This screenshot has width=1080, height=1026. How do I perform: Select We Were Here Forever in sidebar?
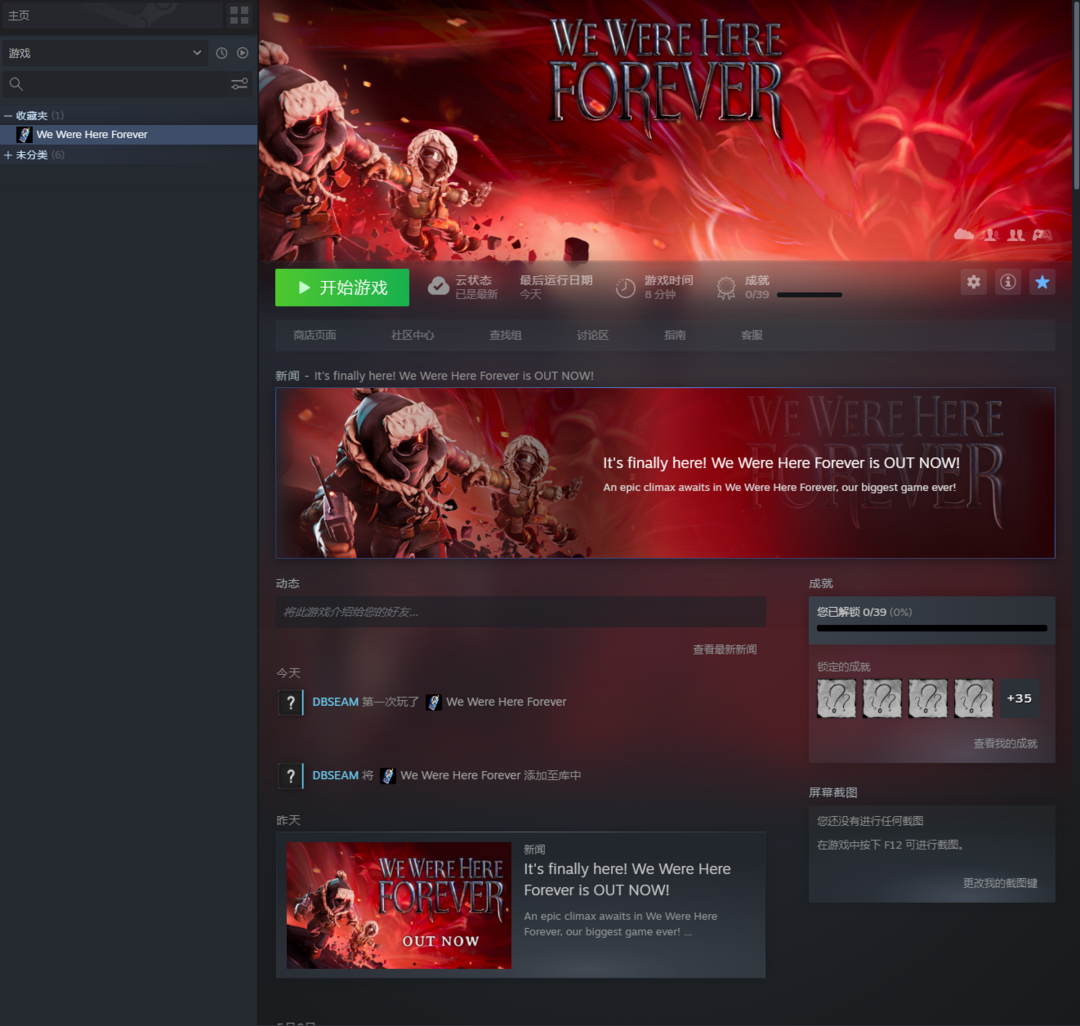coord(92,135)
